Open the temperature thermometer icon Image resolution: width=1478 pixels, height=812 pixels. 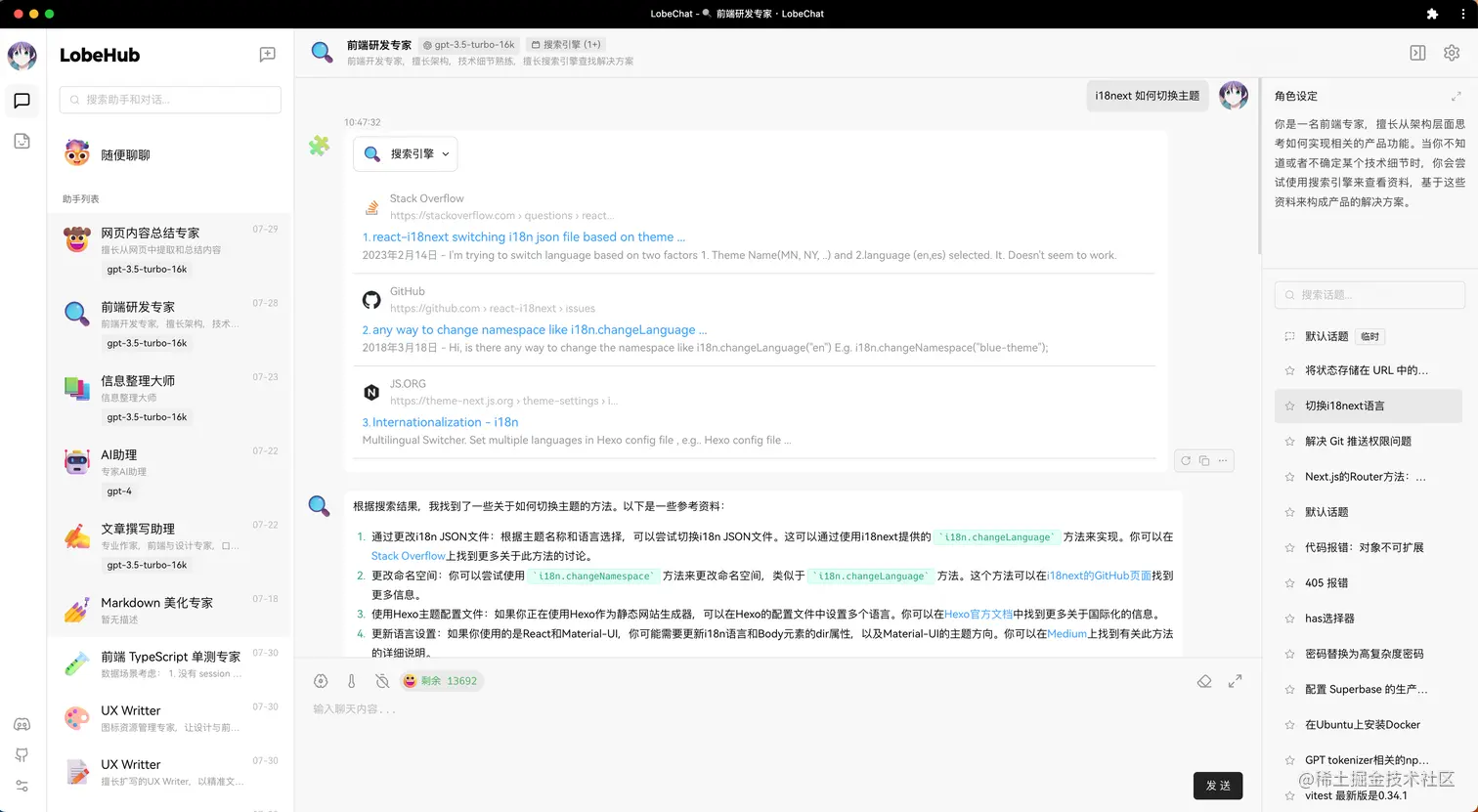352,681
